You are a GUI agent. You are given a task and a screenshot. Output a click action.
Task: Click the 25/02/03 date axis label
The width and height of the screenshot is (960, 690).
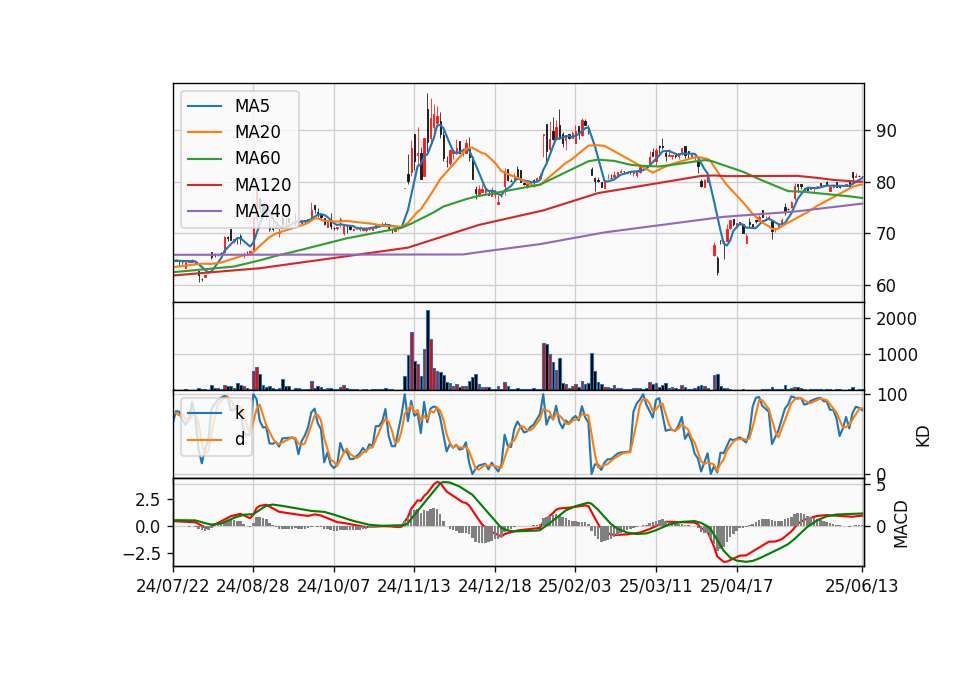pyautogui.click(x=575, y=586)
